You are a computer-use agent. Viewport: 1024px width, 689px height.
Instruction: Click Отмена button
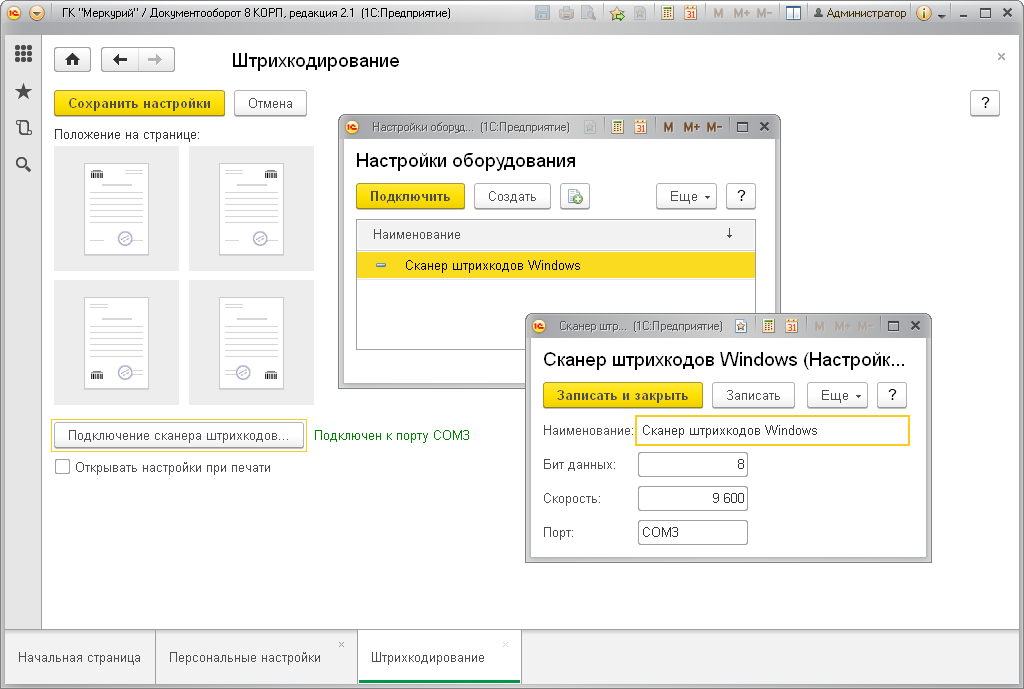pos(270,103)
